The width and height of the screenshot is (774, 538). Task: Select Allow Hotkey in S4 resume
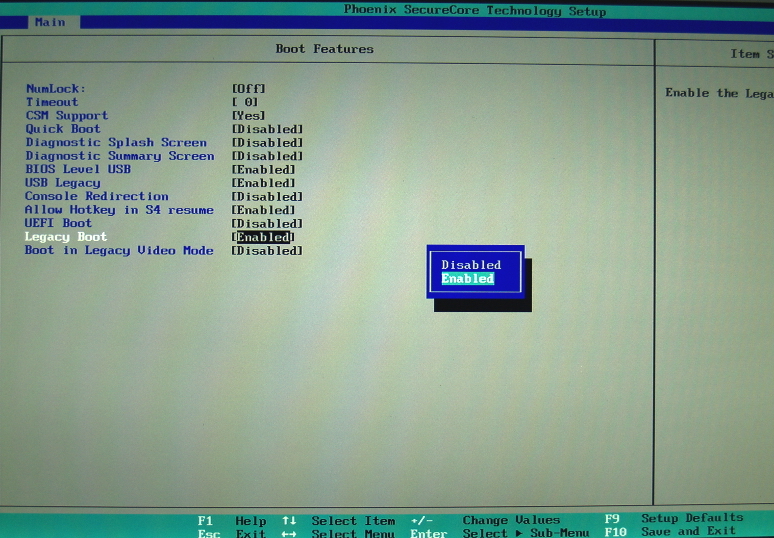[x=119, y=210]
